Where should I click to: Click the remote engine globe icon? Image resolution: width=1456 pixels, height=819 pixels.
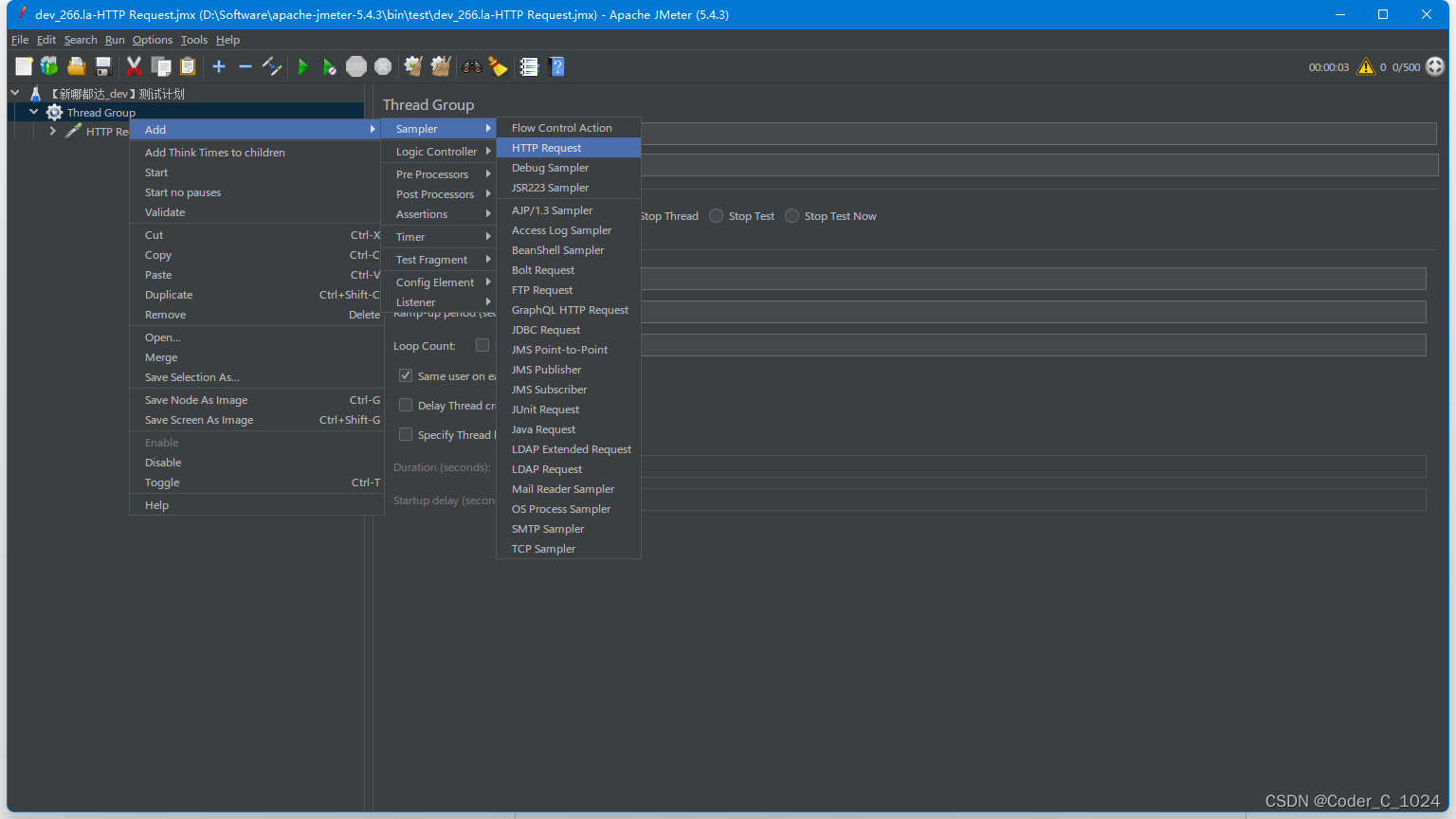tap(1435, 66)
